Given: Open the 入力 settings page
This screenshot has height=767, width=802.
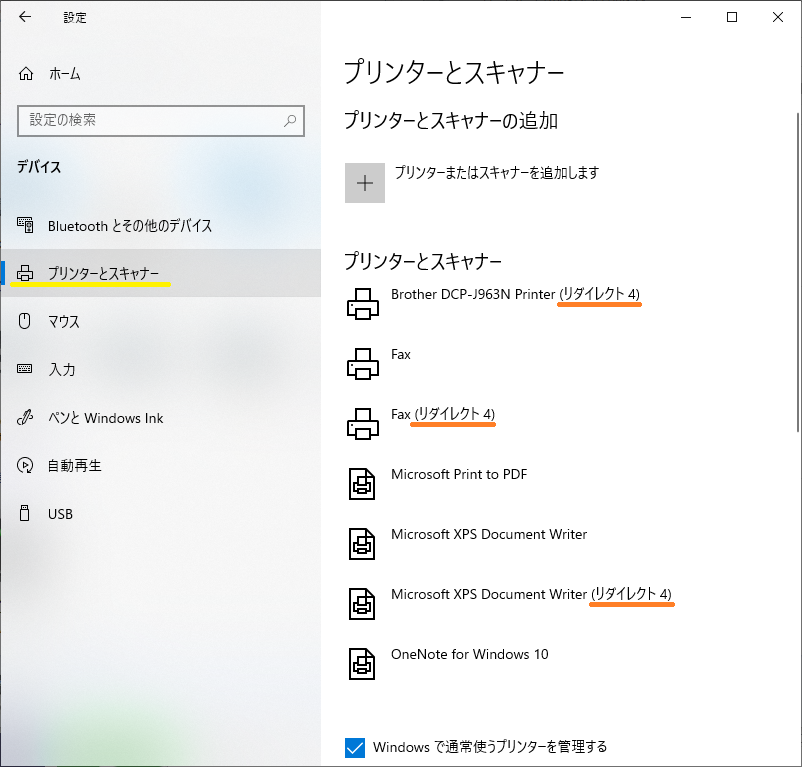Looking at the screenshot, I should point(63,369).
